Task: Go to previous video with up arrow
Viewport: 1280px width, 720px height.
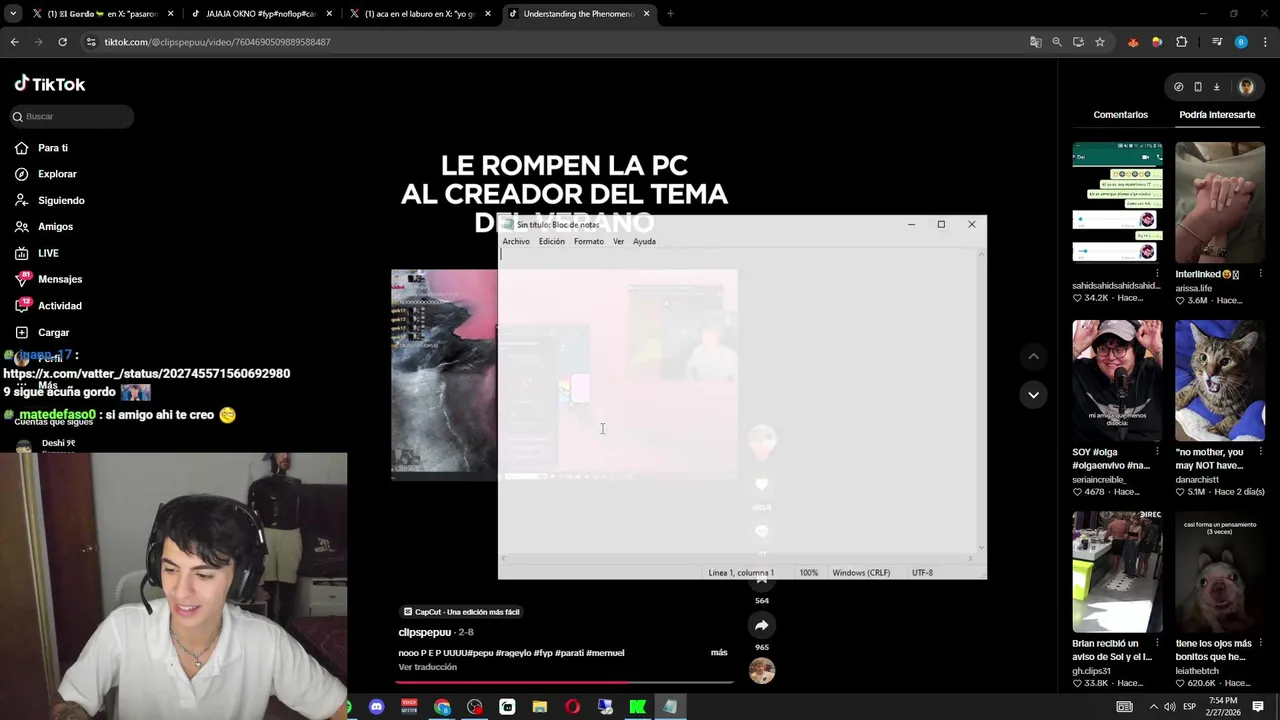Action: point(1033,357)
